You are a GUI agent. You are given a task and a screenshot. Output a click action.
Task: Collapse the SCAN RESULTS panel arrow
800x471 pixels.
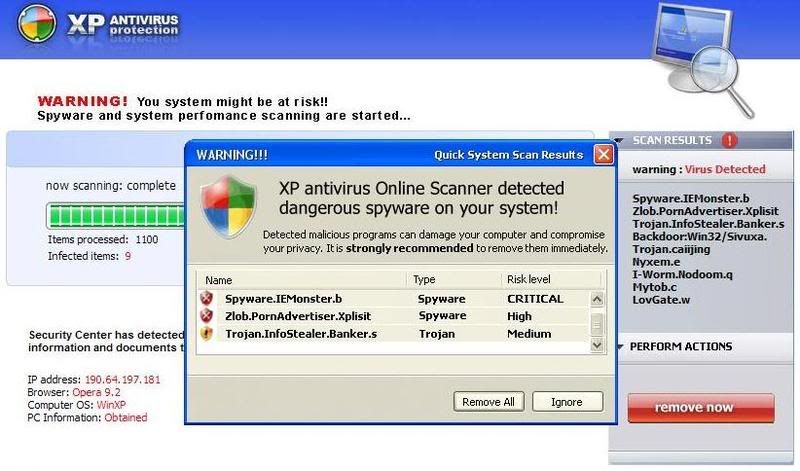click(620, 141)
